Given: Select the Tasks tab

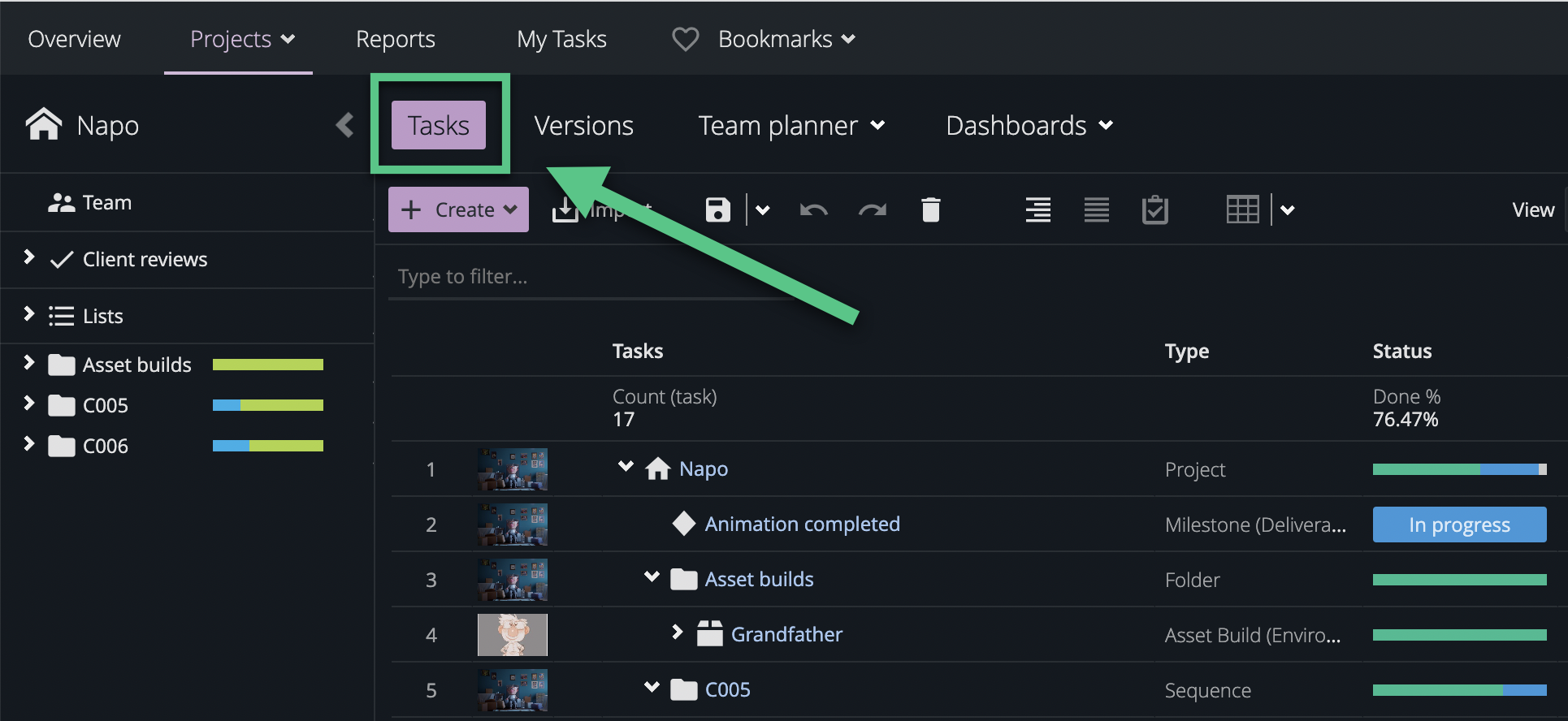Looking at the screenshot, I should click(439, 125).
